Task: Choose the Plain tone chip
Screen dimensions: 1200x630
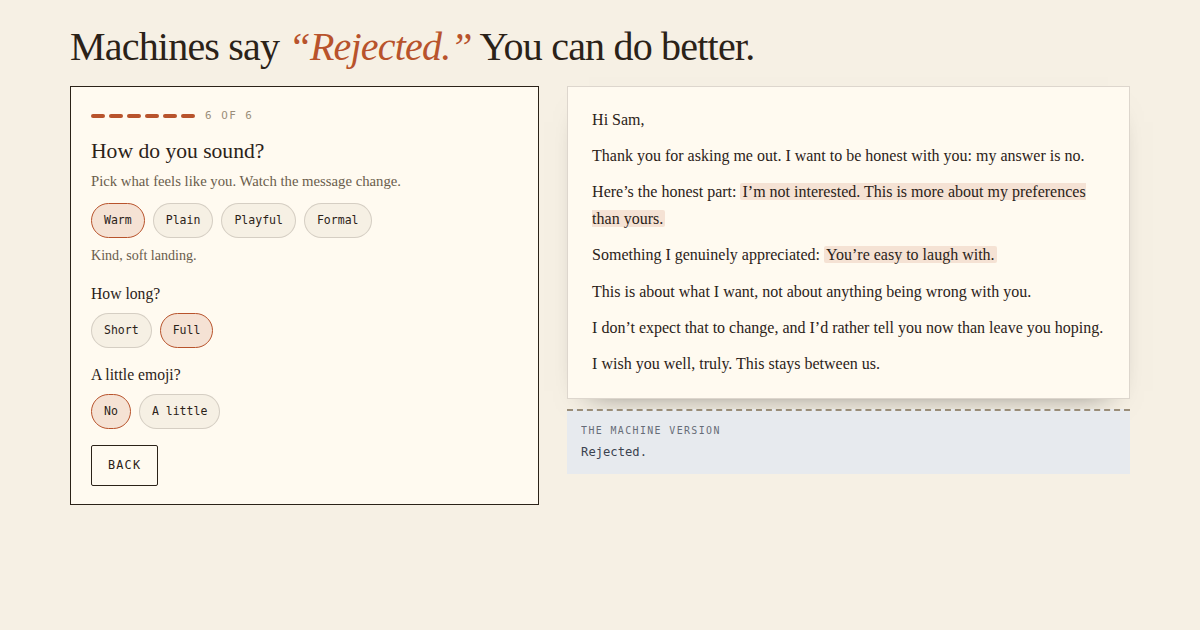Action: click(x=183, y=220)
